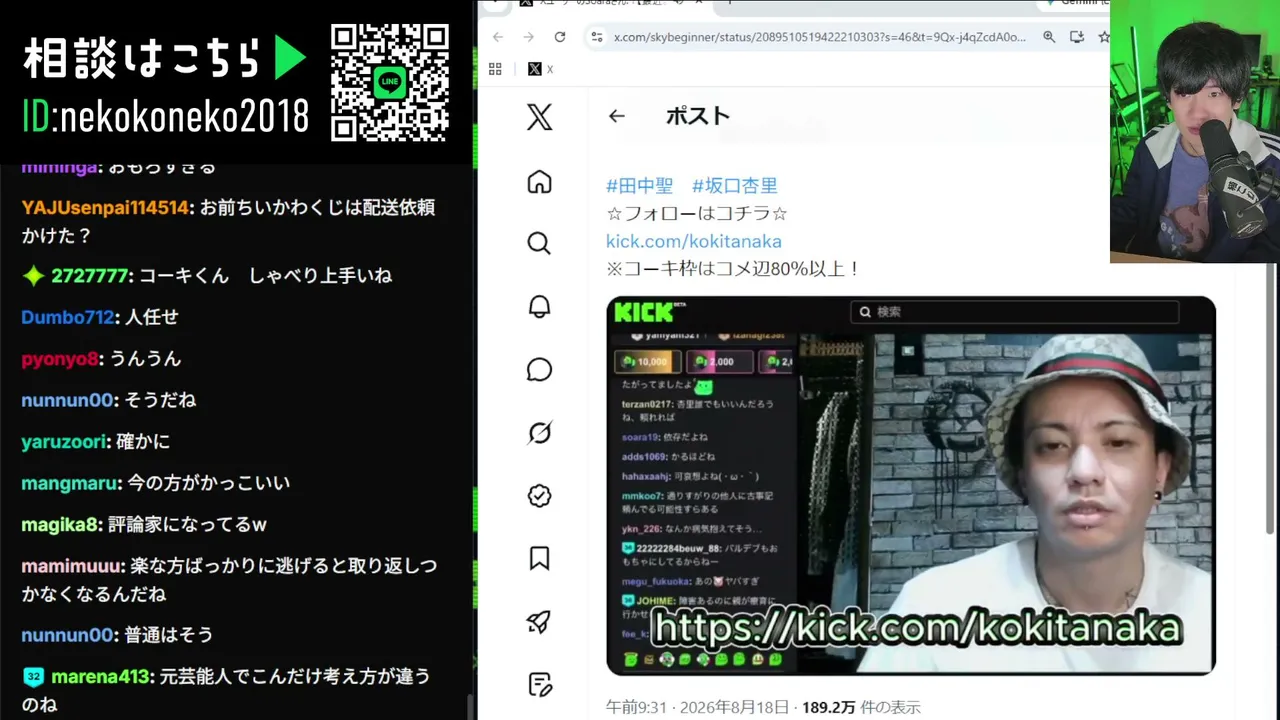The height and width of the screenshot is (720, 1280).
Task: Click chat username Dumbo712
Action: 68,317
